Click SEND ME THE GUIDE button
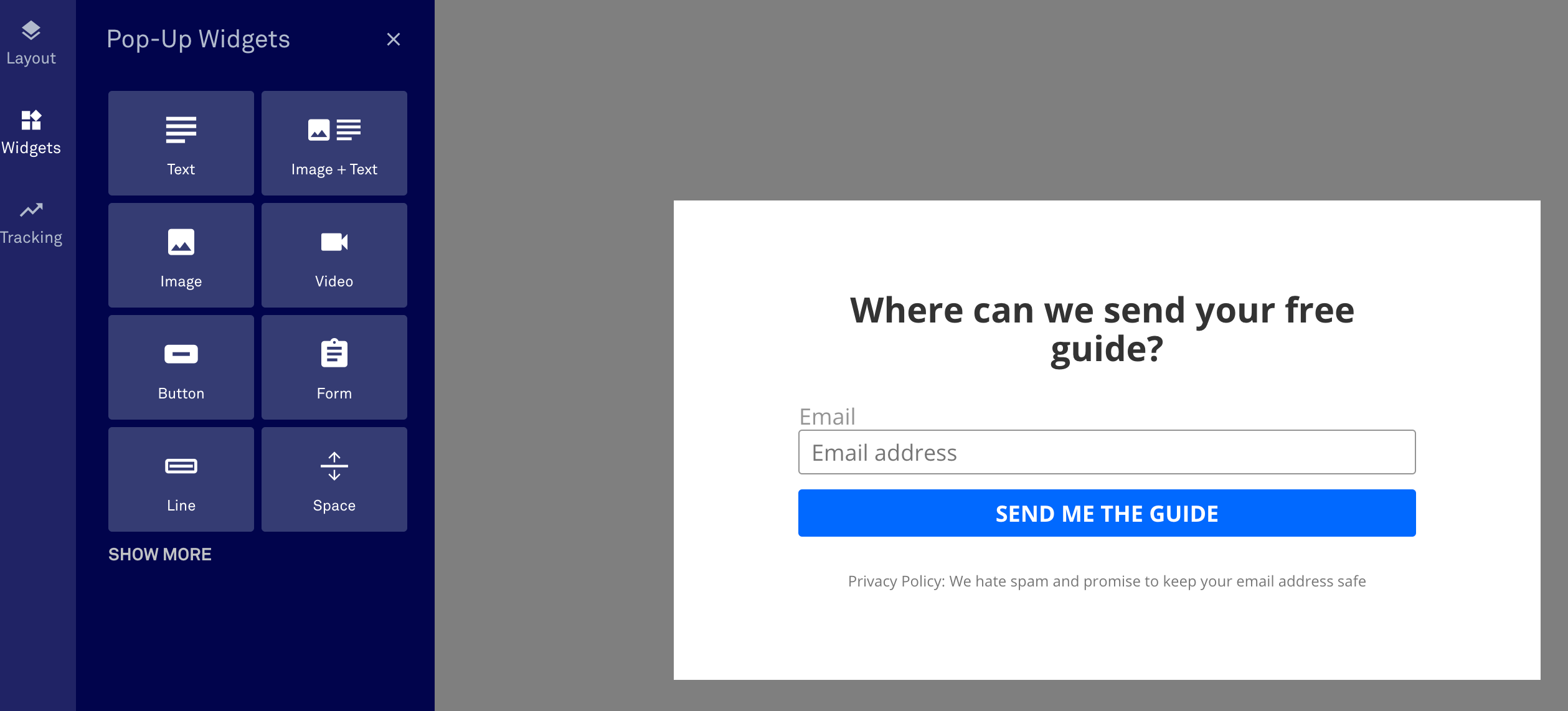 (x=1107, y=513)
